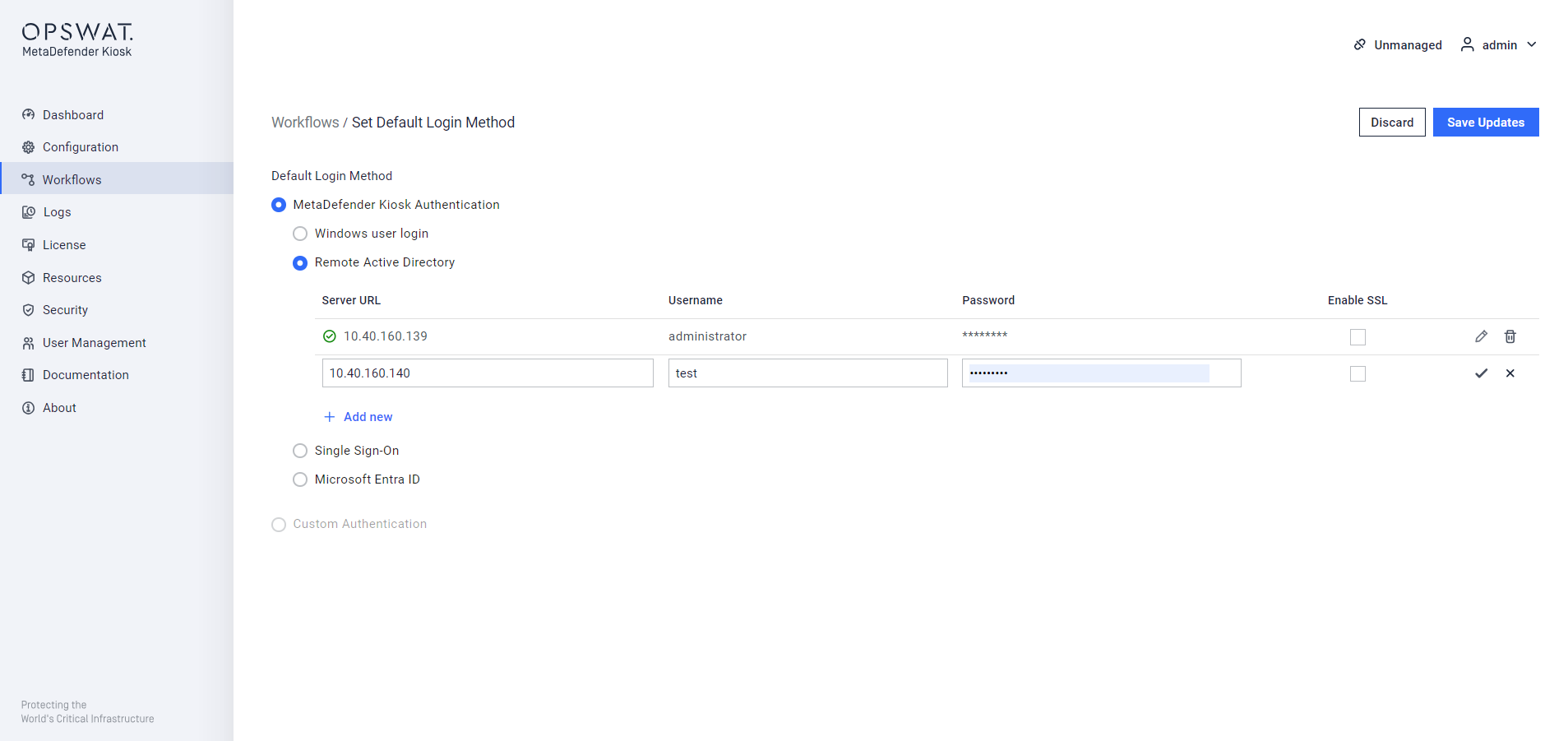1568x741 pixels.
Task: Click the License icon in sidebar
Action: click(28, 245)
